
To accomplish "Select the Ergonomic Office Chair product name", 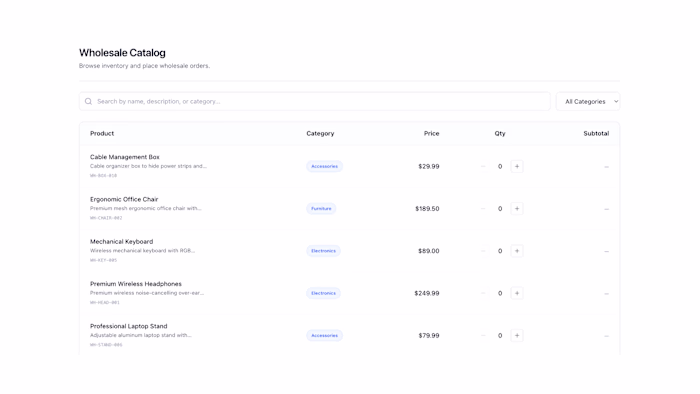I will point(124,199).
